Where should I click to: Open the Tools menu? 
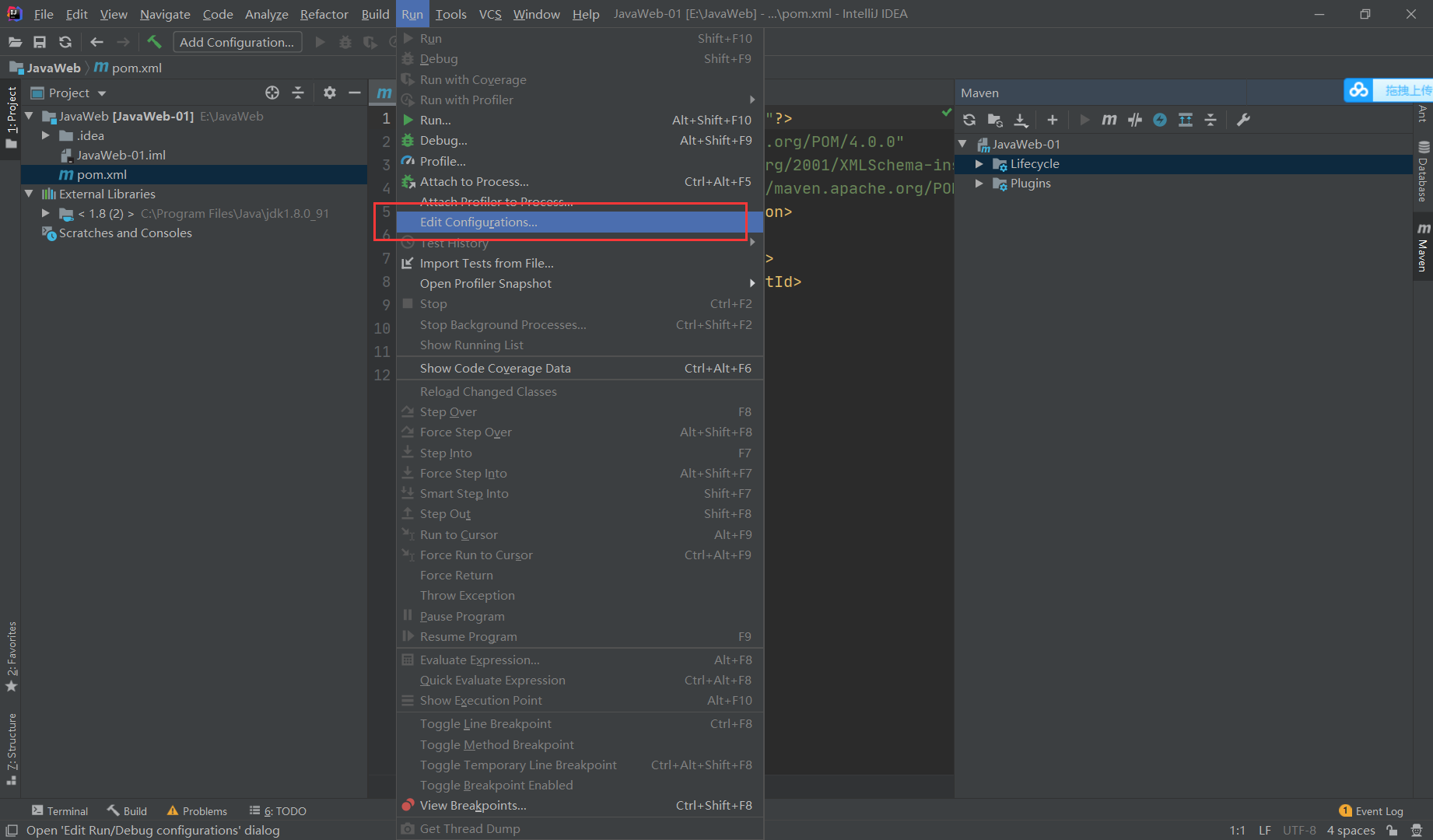[x=450, y=13]
